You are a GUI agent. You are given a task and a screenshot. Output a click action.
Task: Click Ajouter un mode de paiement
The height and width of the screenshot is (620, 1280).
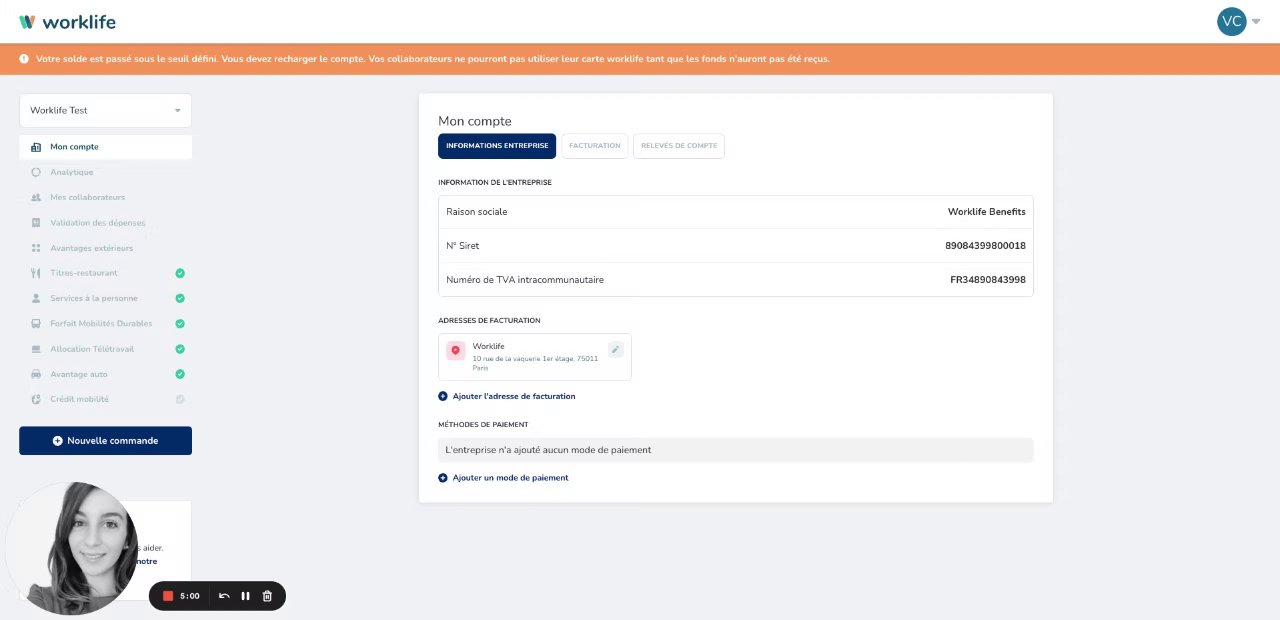510,478
